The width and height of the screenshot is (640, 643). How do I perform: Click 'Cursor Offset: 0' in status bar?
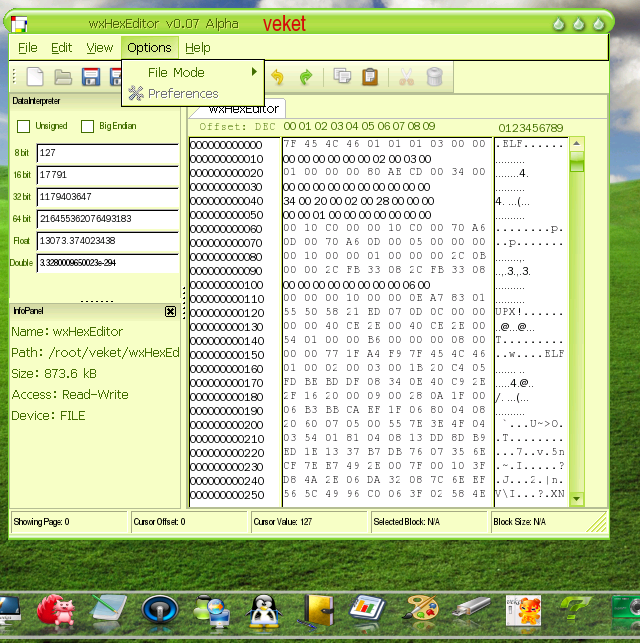[159, 522]
